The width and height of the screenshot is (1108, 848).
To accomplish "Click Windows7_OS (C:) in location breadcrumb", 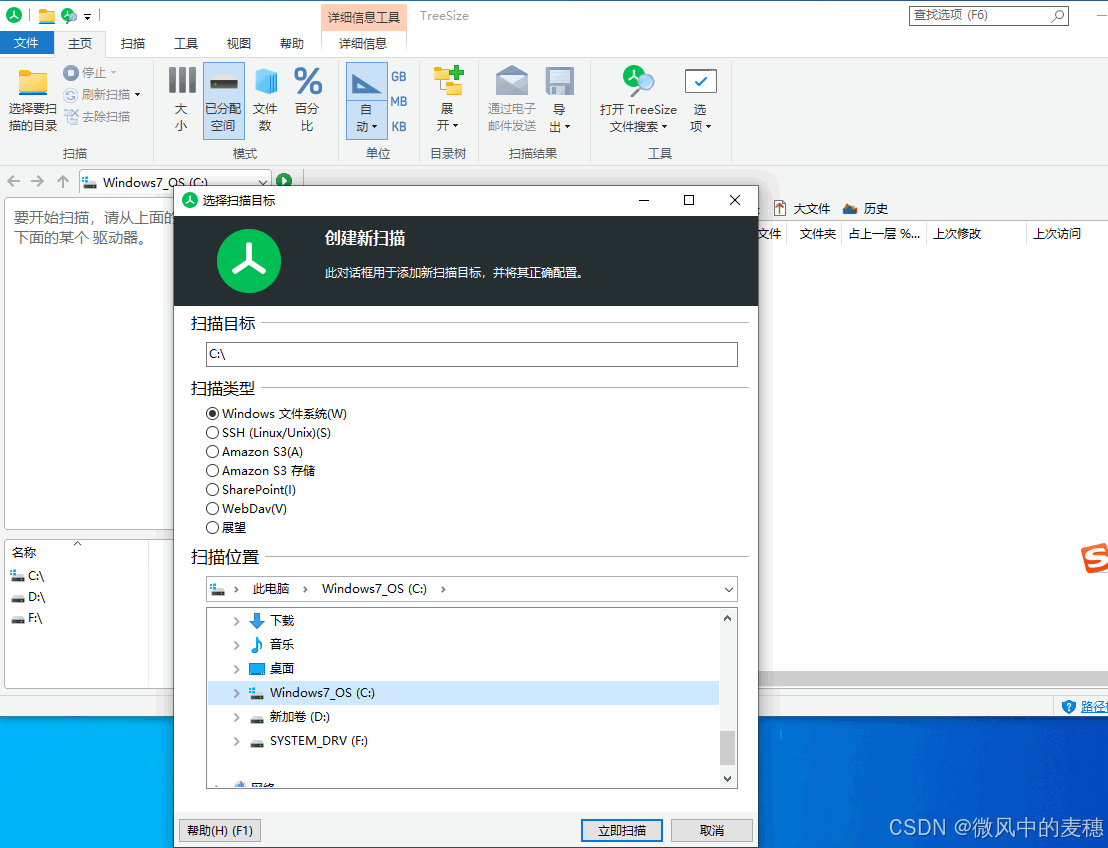I will tap(375, 589).
